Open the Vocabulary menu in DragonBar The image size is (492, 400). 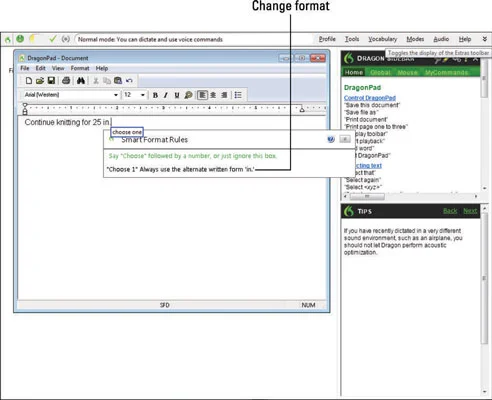[383, 39]
